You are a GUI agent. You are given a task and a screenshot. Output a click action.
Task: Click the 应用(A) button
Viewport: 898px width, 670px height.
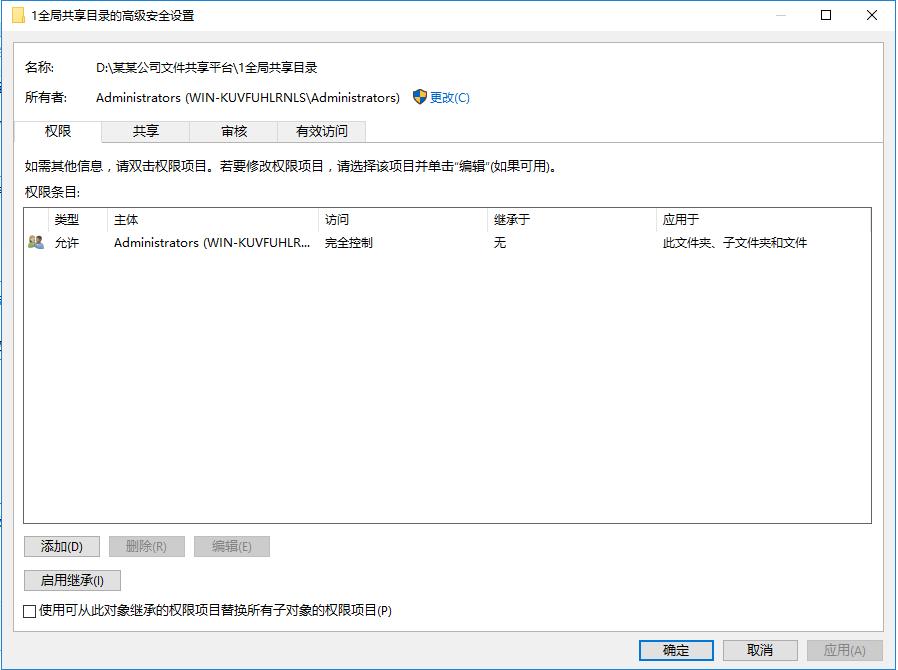844,650
